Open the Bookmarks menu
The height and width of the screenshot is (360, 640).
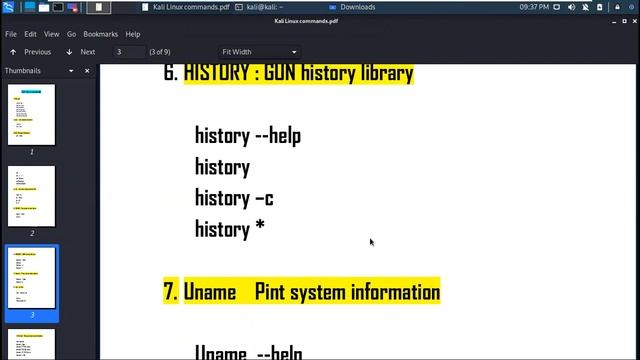[x=100, y=34]
